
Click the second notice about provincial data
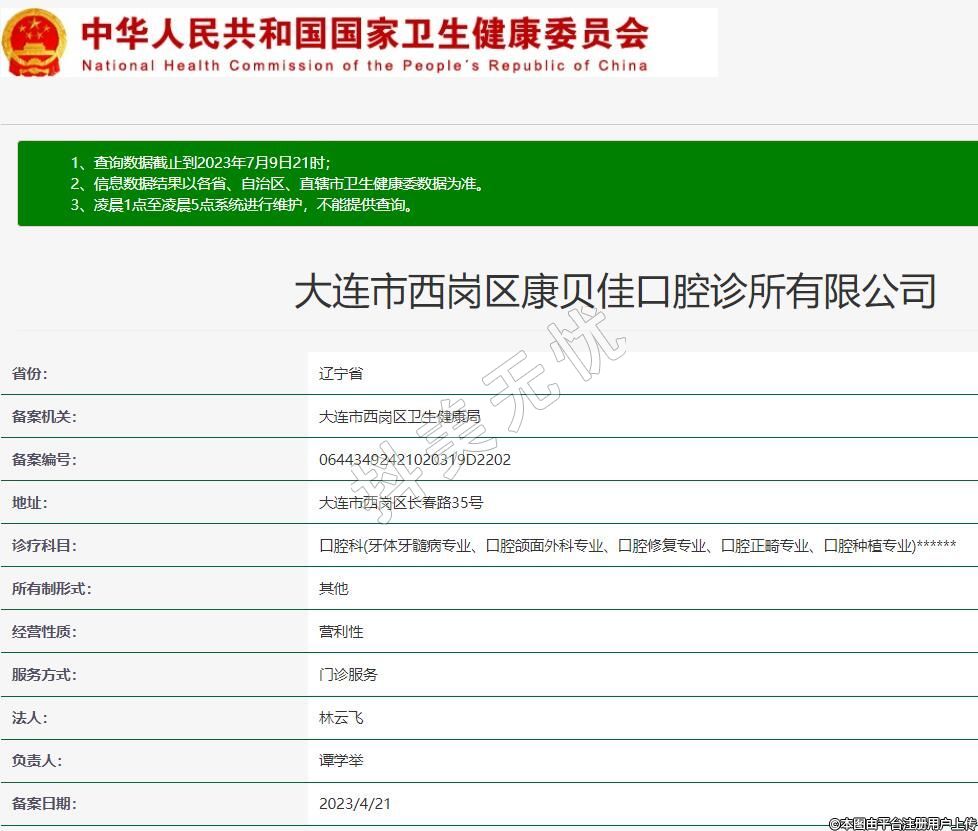277,183
